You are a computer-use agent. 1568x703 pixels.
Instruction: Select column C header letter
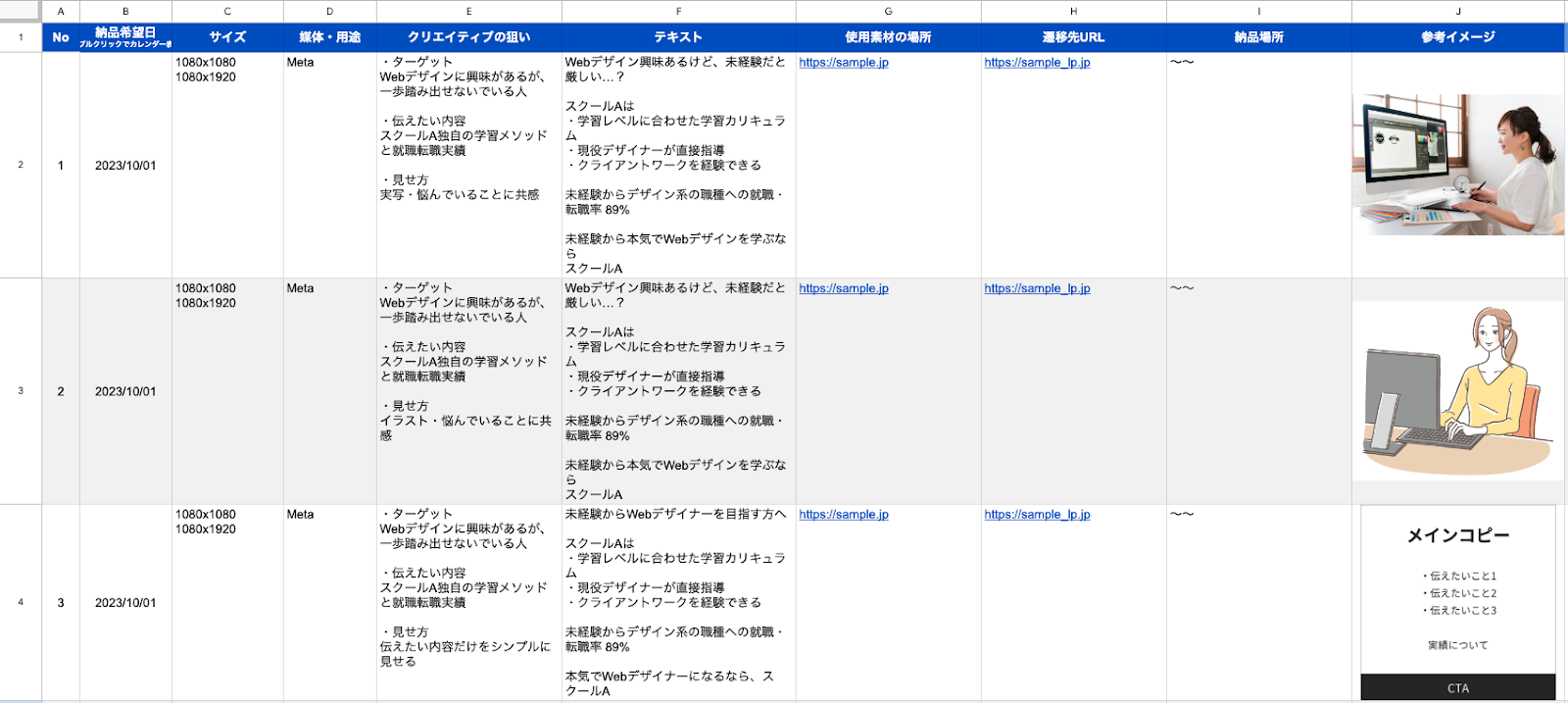point(227,11)
